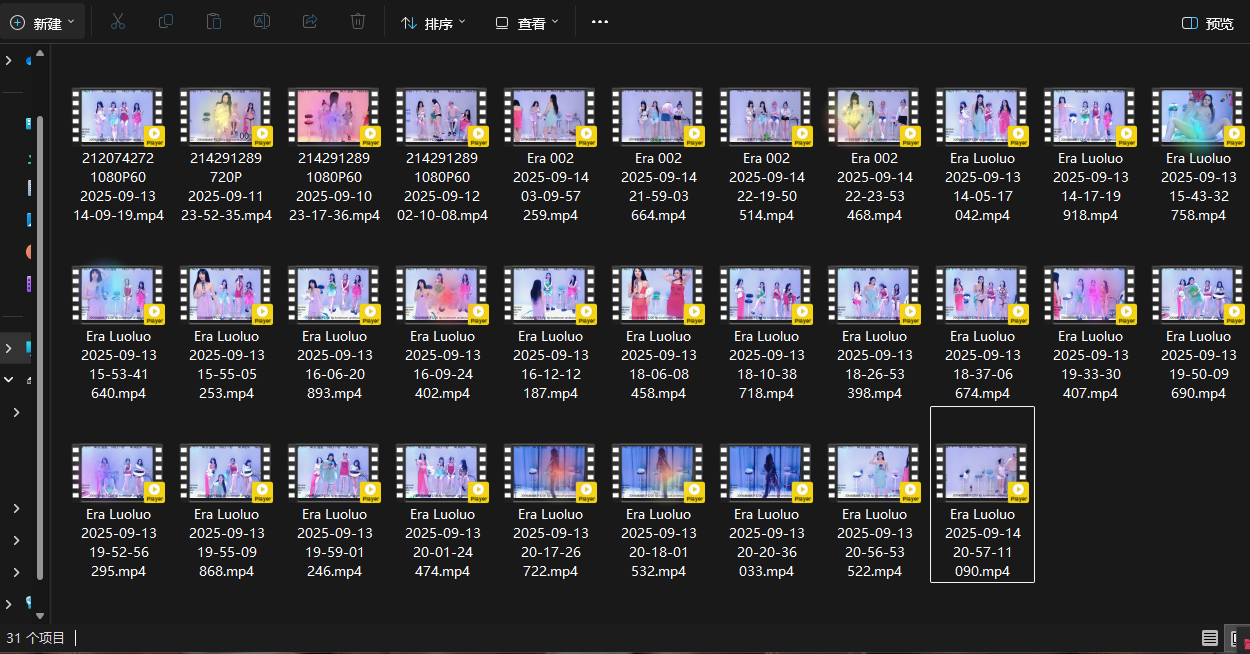Select Era 002 03-09-57 259.mp4 file
The width and height of the screenshot is (1250, 654).
549,155
